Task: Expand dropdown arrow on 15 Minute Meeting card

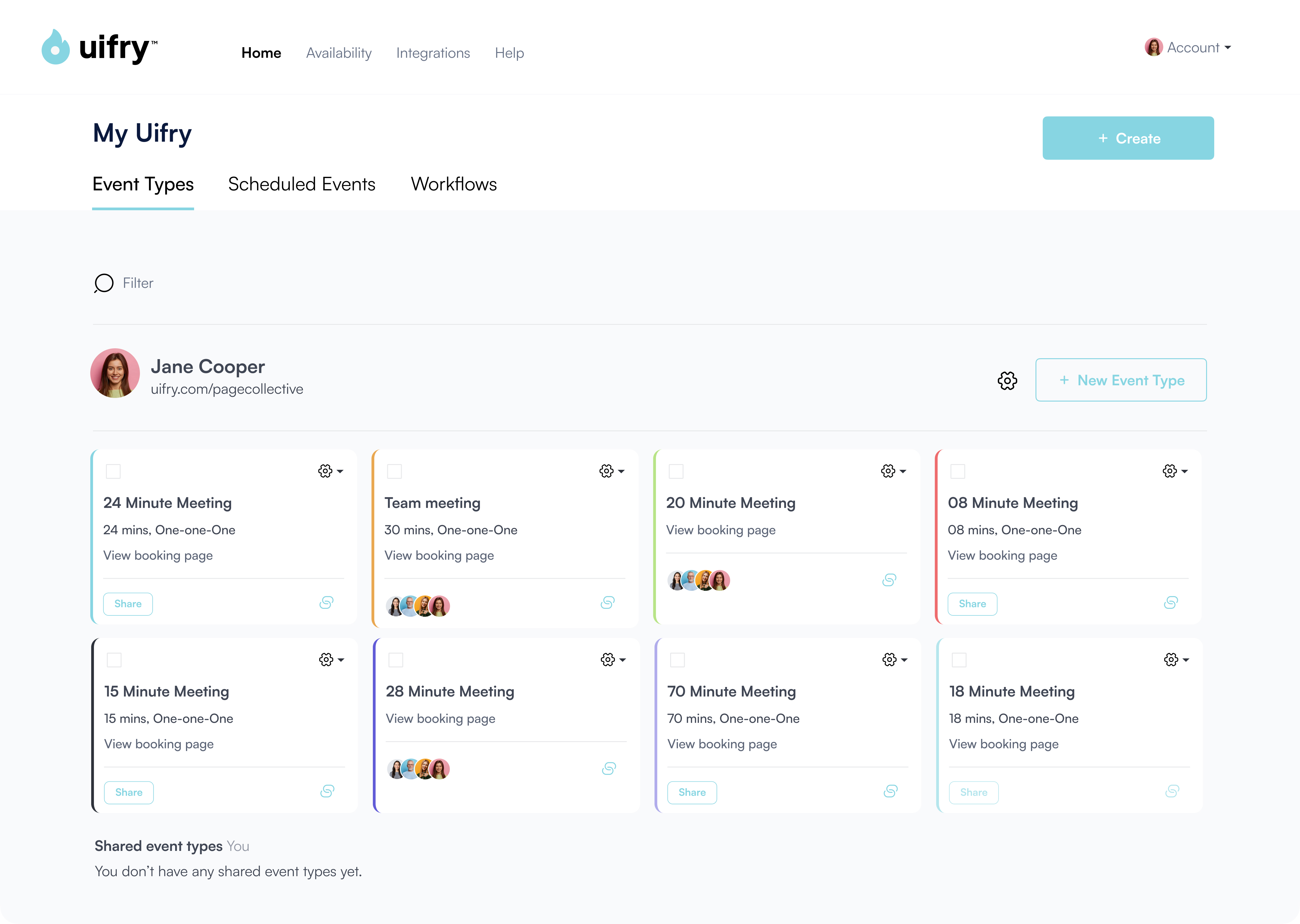Action: (x=341, y=660)
